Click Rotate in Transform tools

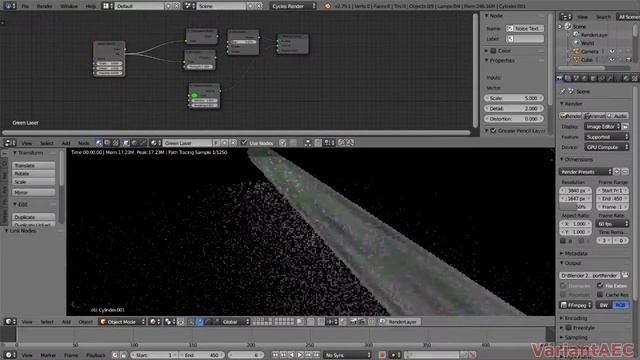click(33, 173)
